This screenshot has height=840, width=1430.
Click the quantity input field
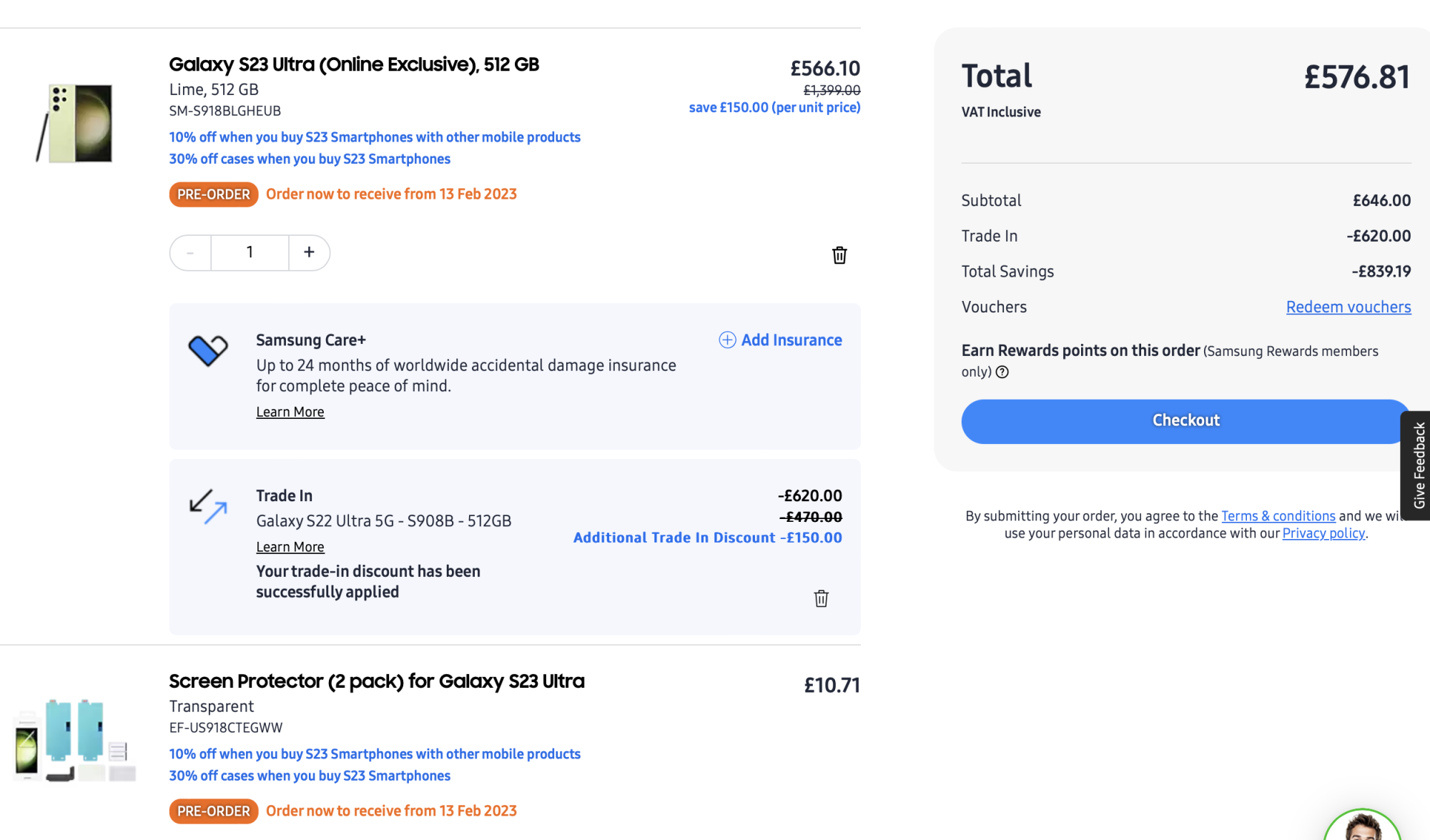point(250,252)
